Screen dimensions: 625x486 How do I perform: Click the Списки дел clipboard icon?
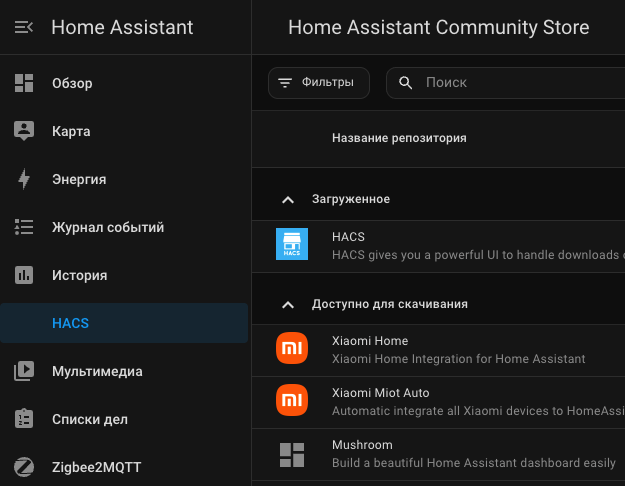click(x=24, y=419)
